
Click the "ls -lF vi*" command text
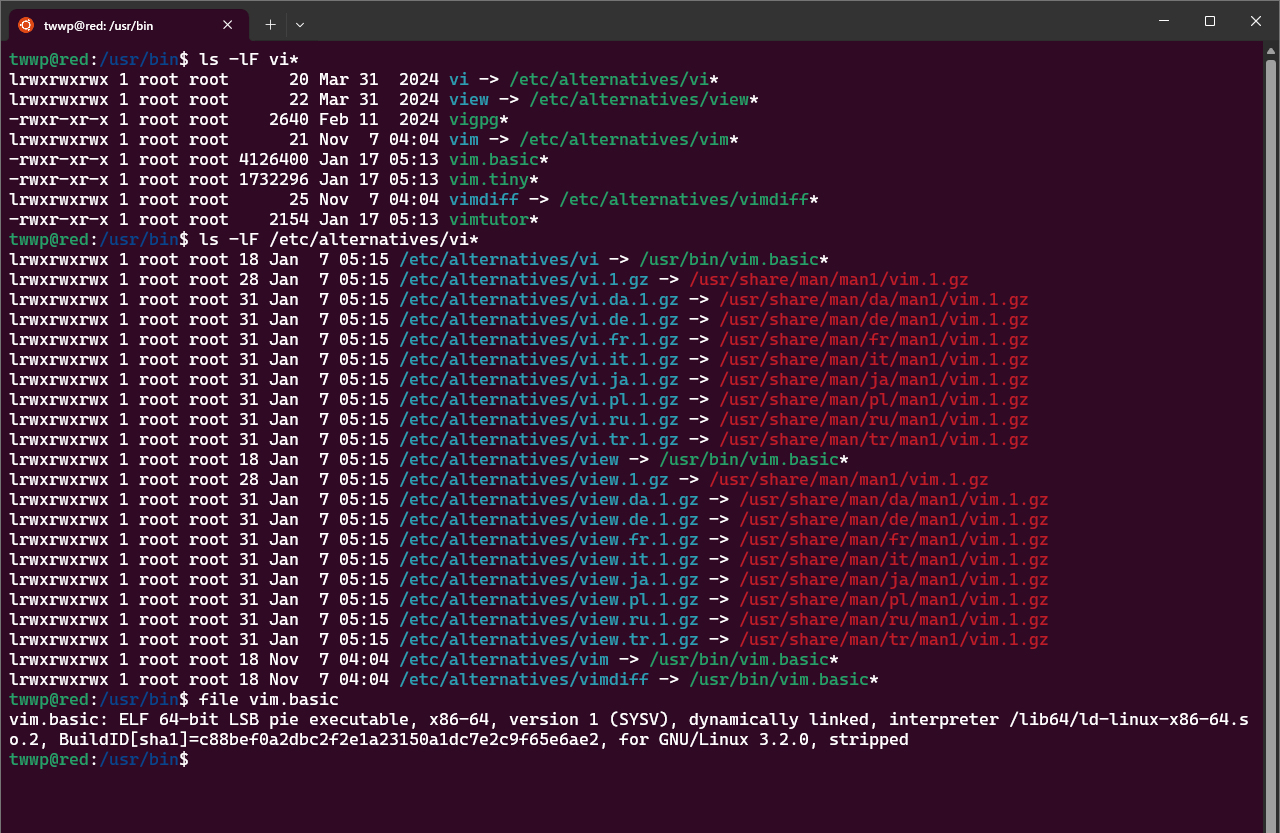click(x=249, y=60)
